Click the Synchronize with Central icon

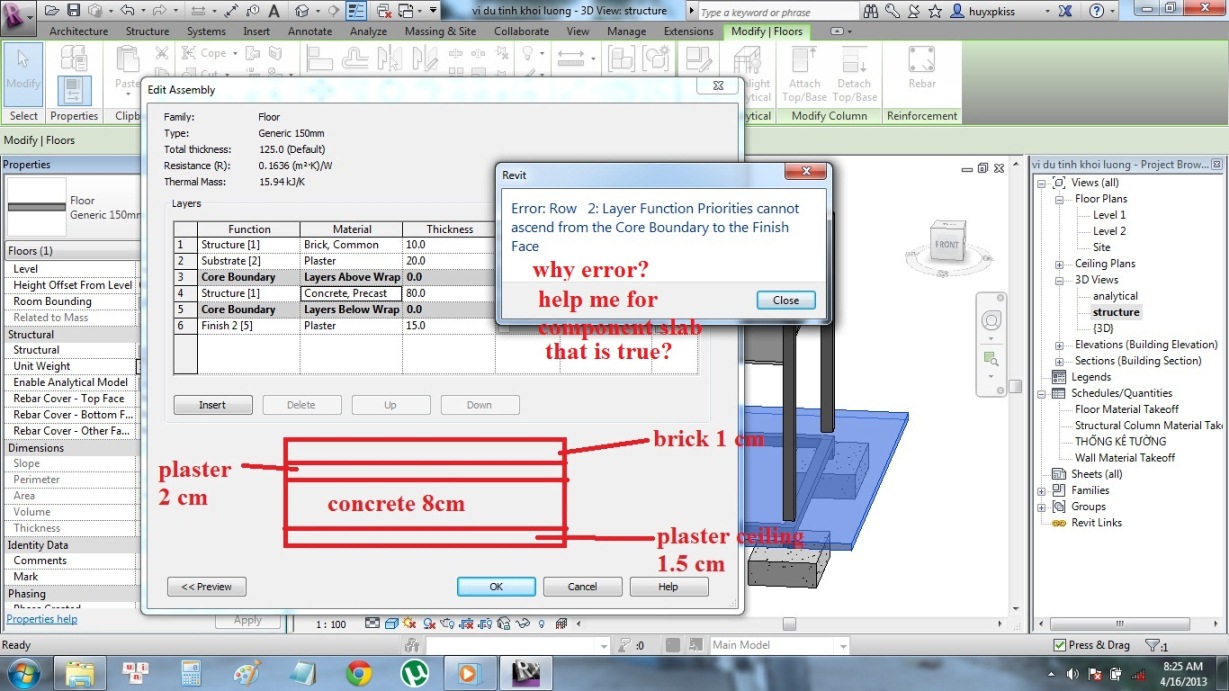point(94,9)
